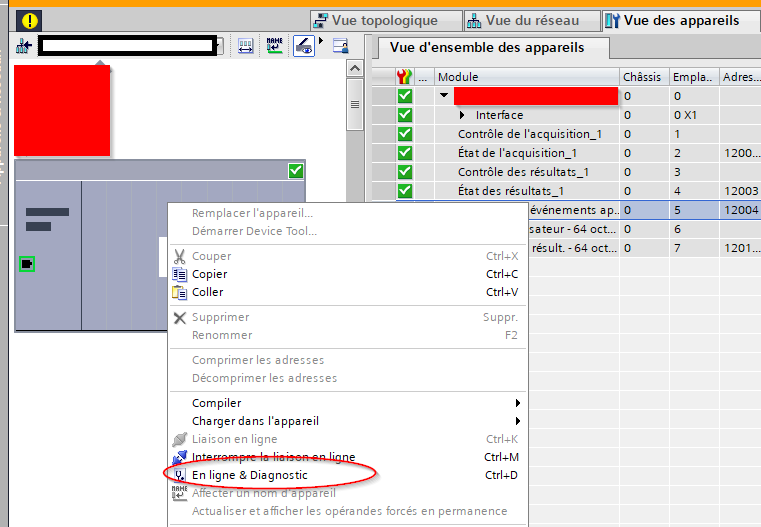This screenshot has height=527, width=761.
Task: Toggle the show module labels eye icon
Action: (x=304, y=46)
